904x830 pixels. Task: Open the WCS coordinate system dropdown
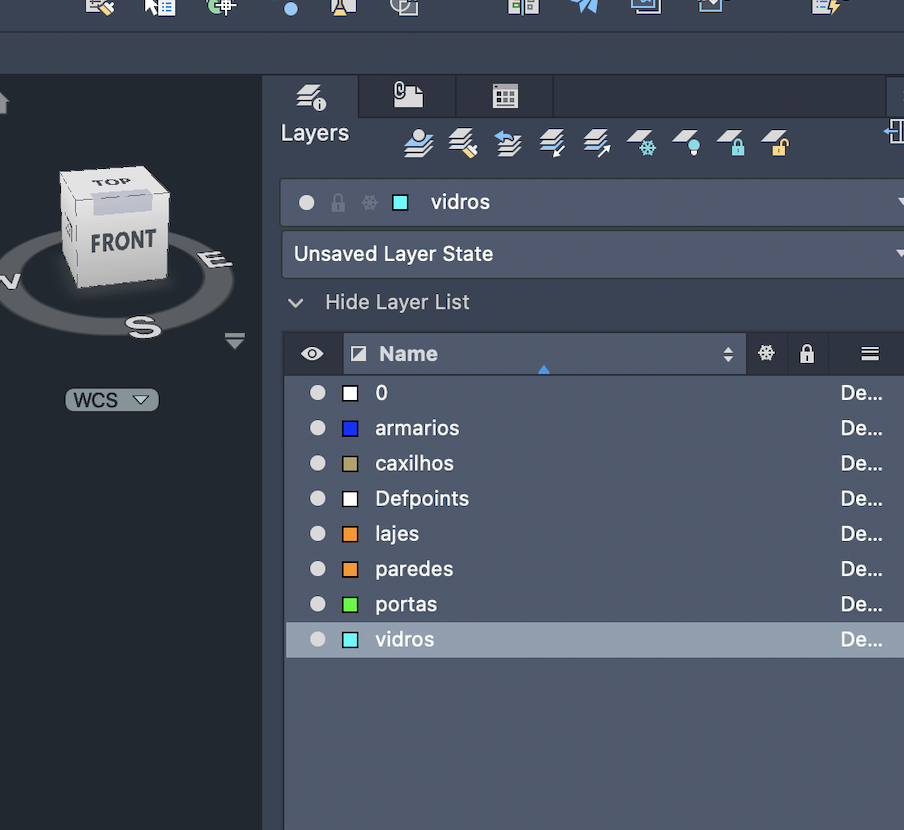112,400
